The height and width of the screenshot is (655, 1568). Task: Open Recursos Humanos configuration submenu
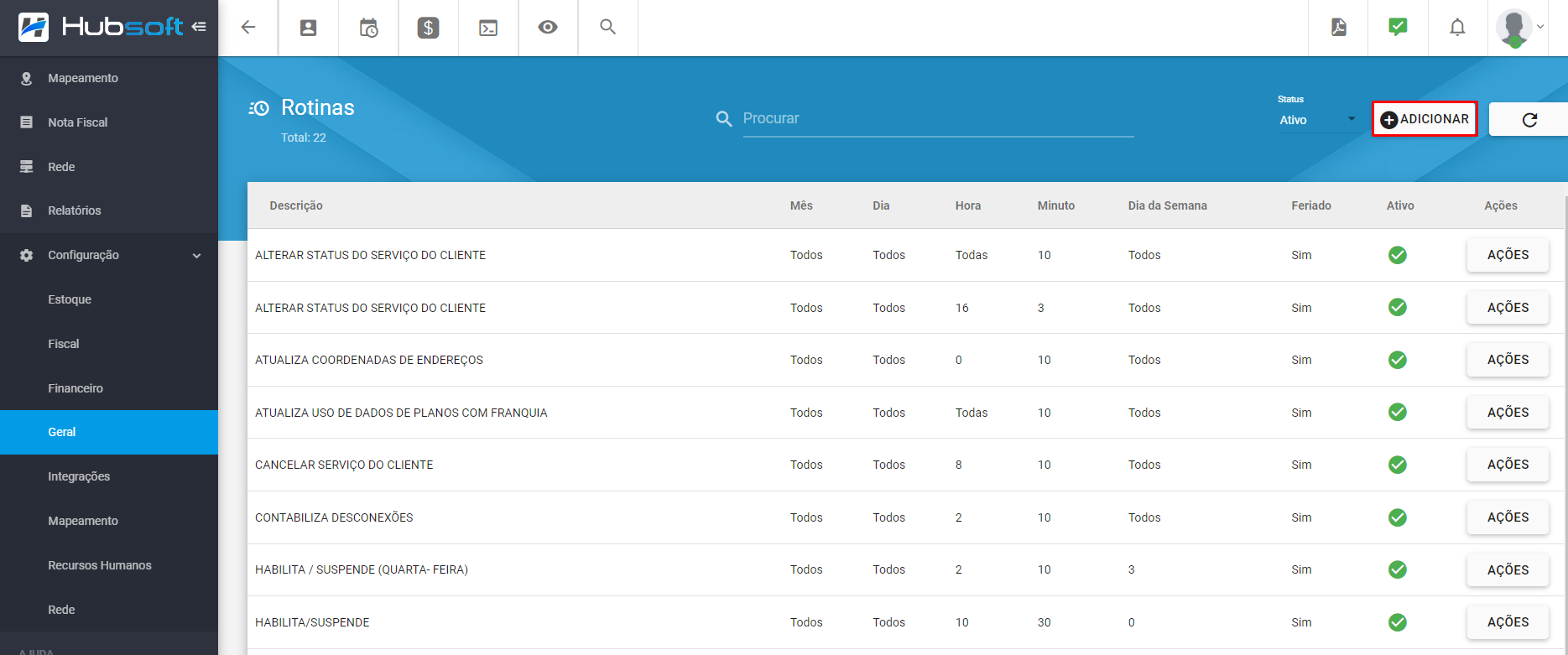(109, 565)
